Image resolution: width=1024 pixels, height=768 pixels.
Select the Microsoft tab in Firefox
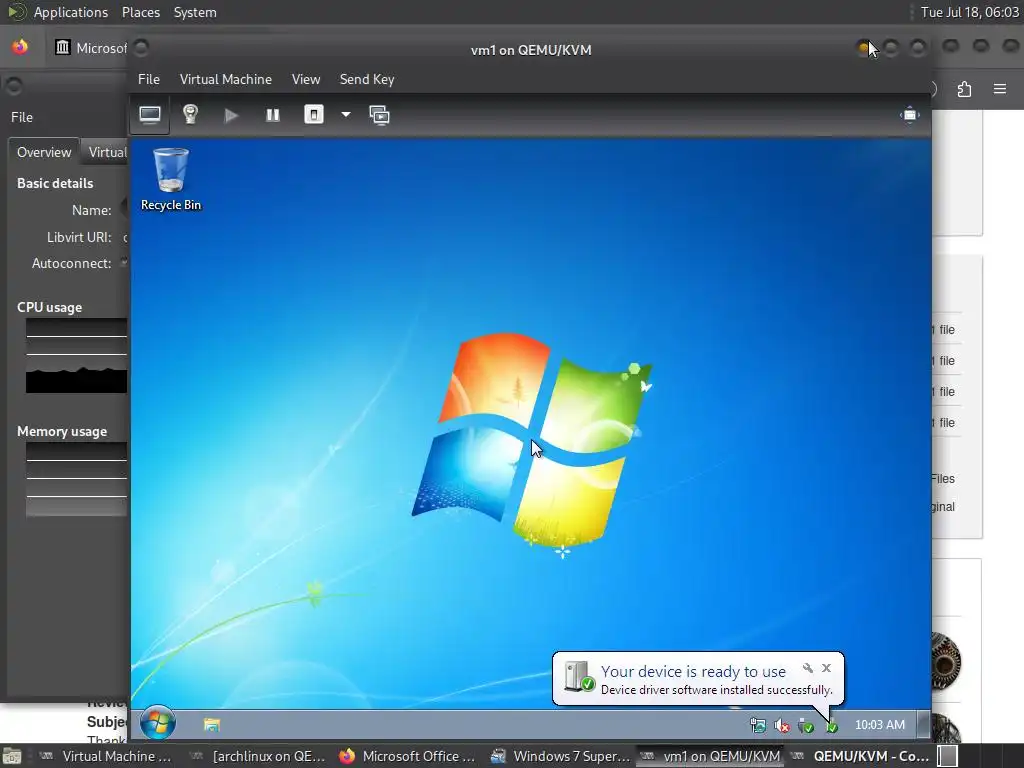tap(91, 48)
